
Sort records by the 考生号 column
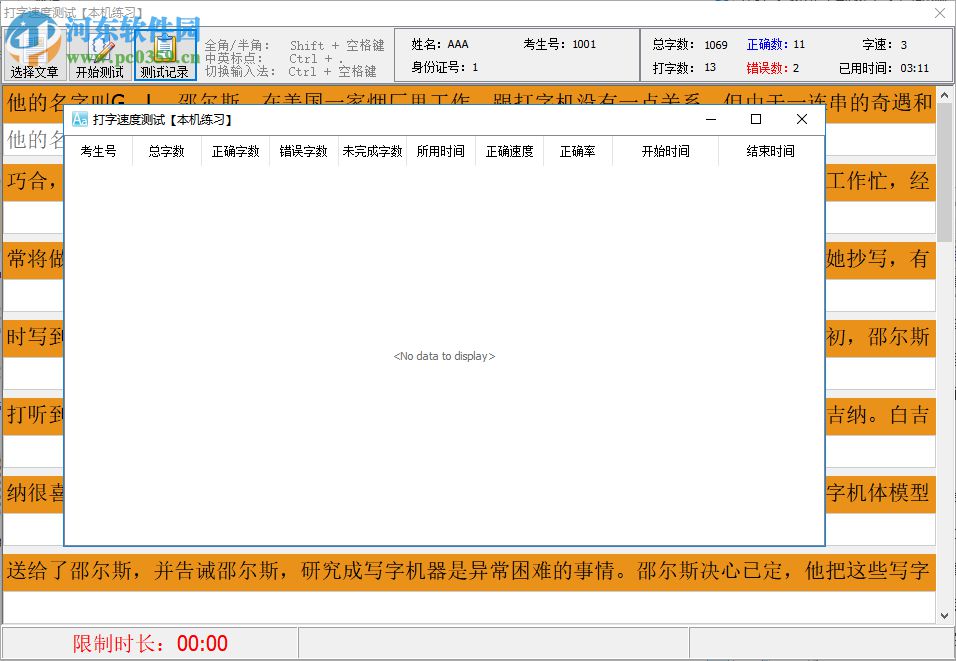(x=98, y=152)
